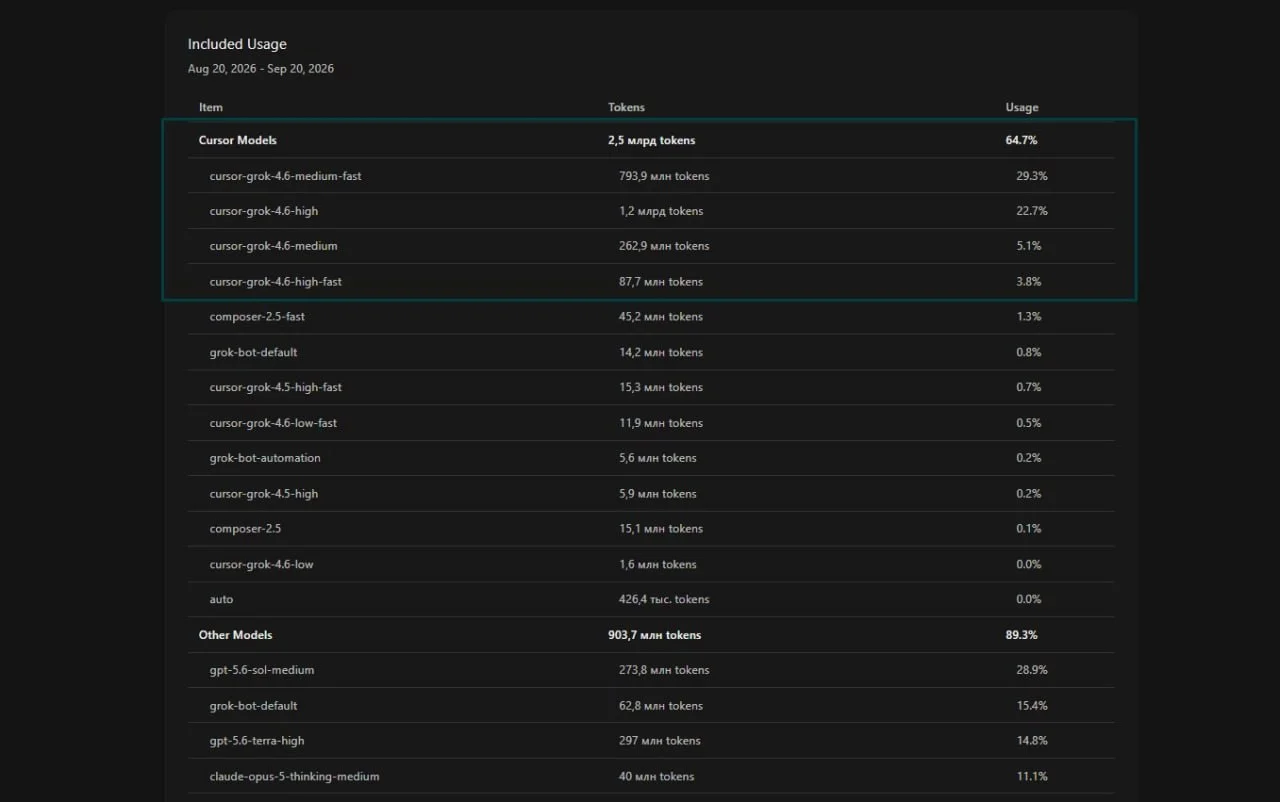
Task: Select the "gpt-5.6-terra-high" model name
Action: tap(257, 741)
